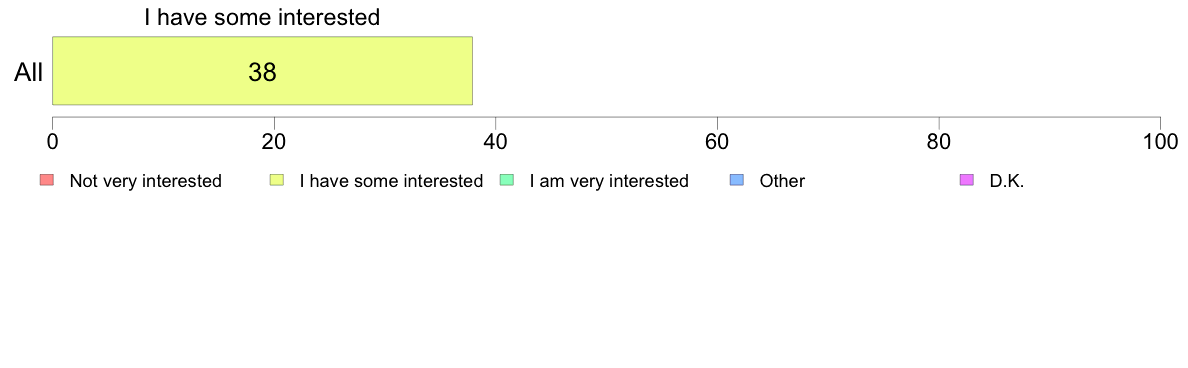Click the yellow I have some interested swatch
Viewport: 1188px width, 368px height.
(277, 180)
